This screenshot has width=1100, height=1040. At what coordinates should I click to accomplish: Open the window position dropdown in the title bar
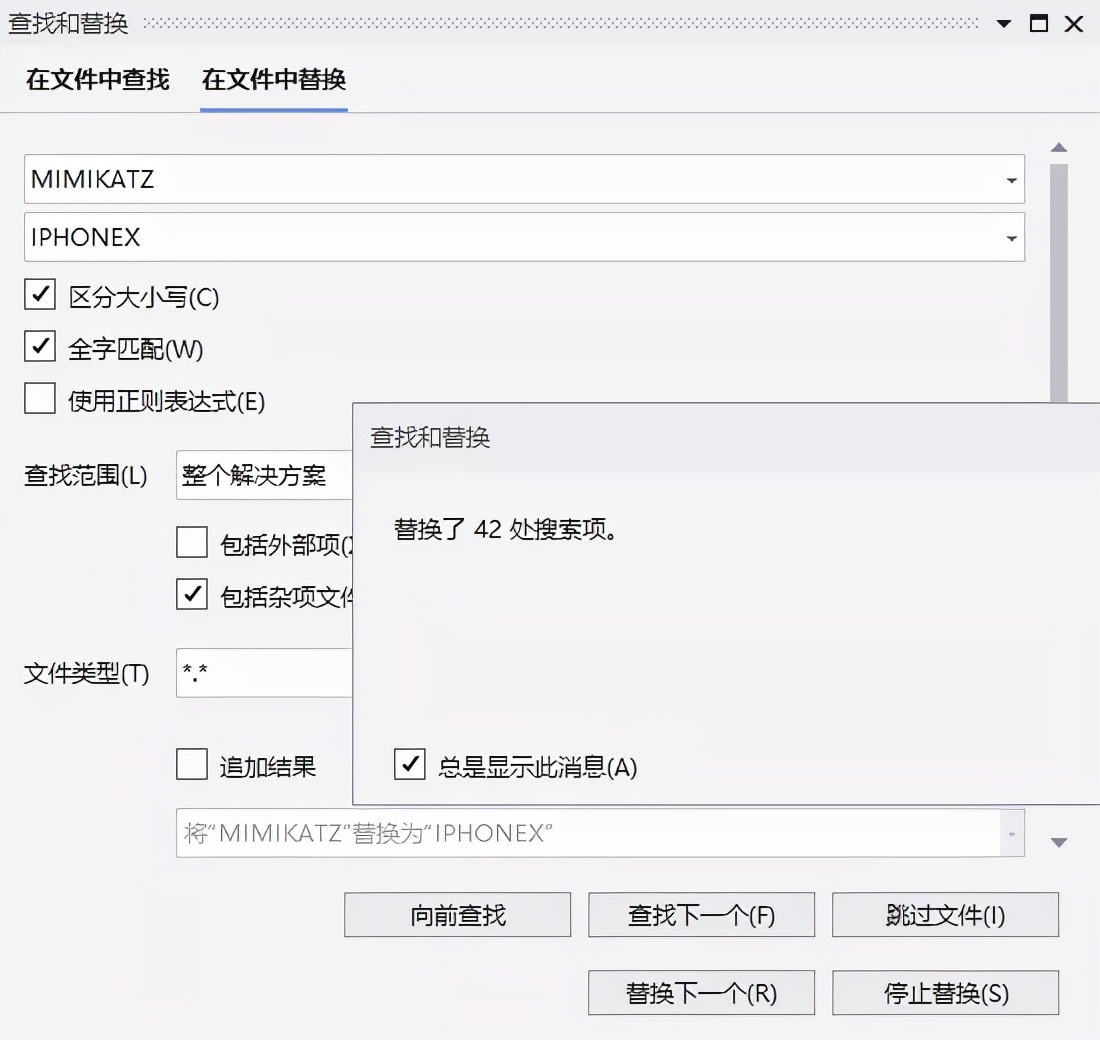pos(1003,23)
